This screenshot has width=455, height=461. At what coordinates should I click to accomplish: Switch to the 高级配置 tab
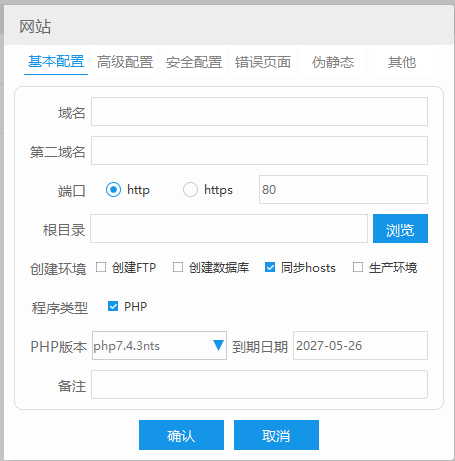(125, 62)
